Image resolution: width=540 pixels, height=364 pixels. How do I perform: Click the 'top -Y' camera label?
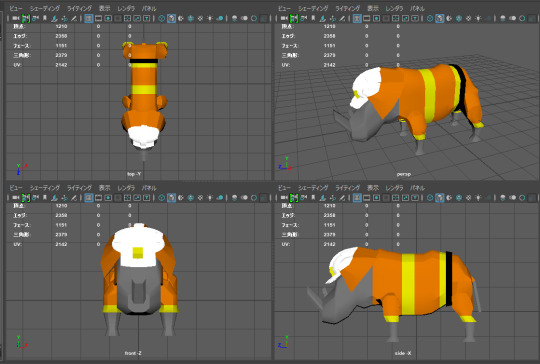(134, 174)
